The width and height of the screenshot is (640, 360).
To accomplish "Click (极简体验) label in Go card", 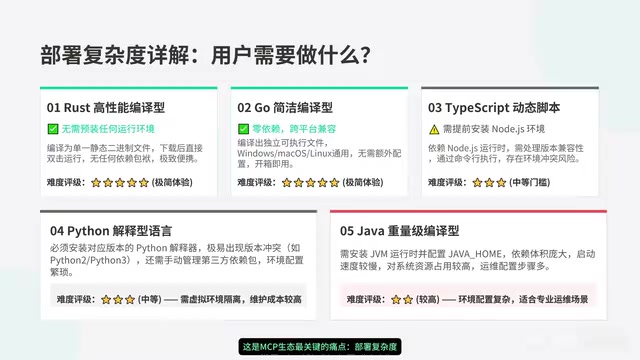I will tap(362, 182).
